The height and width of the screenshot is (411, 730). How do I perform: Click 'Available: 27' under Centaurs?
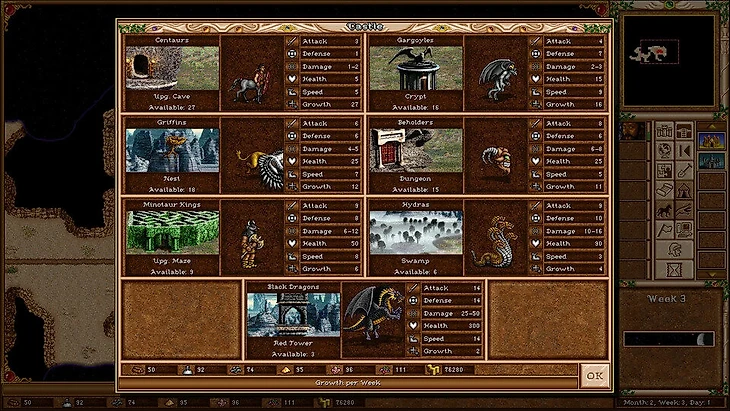tap(172, 108)
